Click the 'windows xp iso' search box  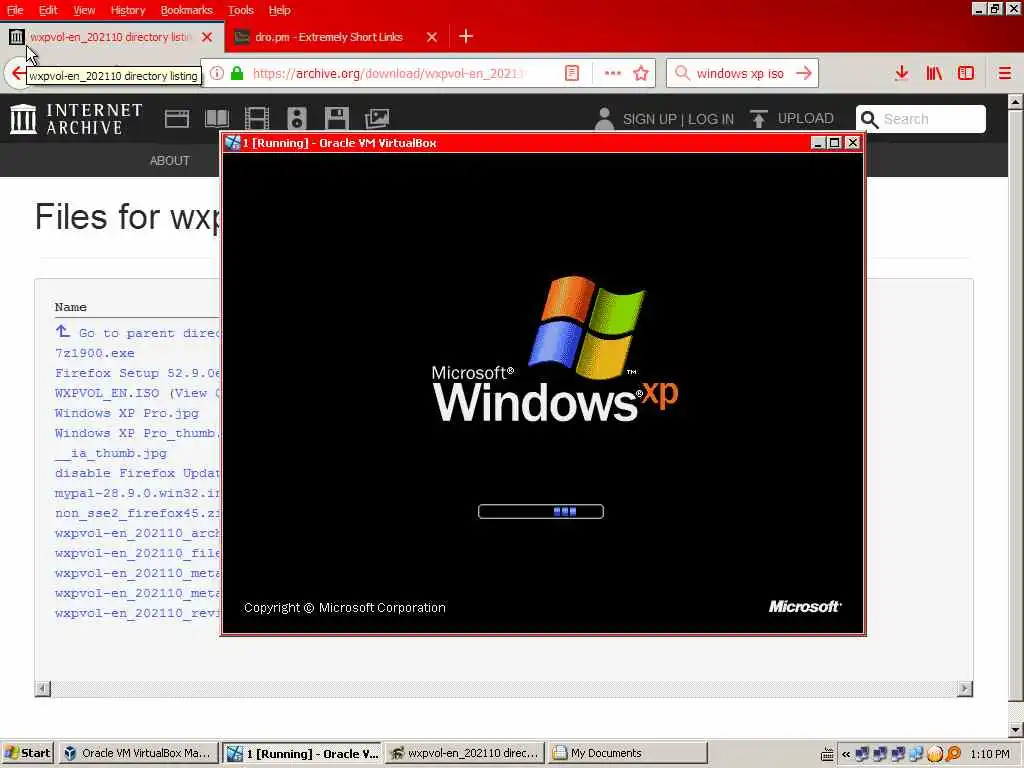(x=740, y=73)
